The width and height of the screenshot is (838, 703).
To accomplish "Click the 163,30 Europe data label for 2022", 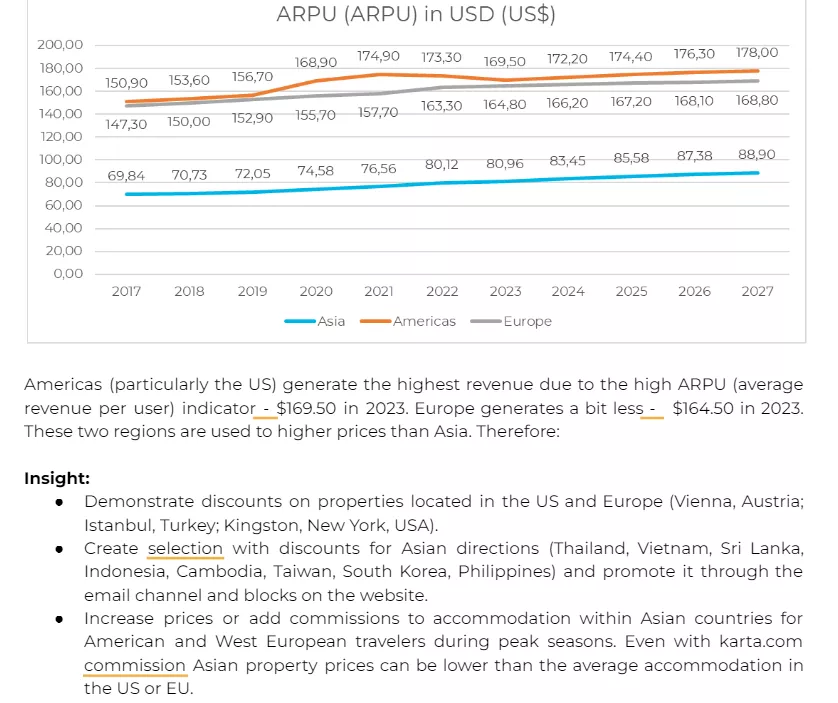I will coord(441,106).
